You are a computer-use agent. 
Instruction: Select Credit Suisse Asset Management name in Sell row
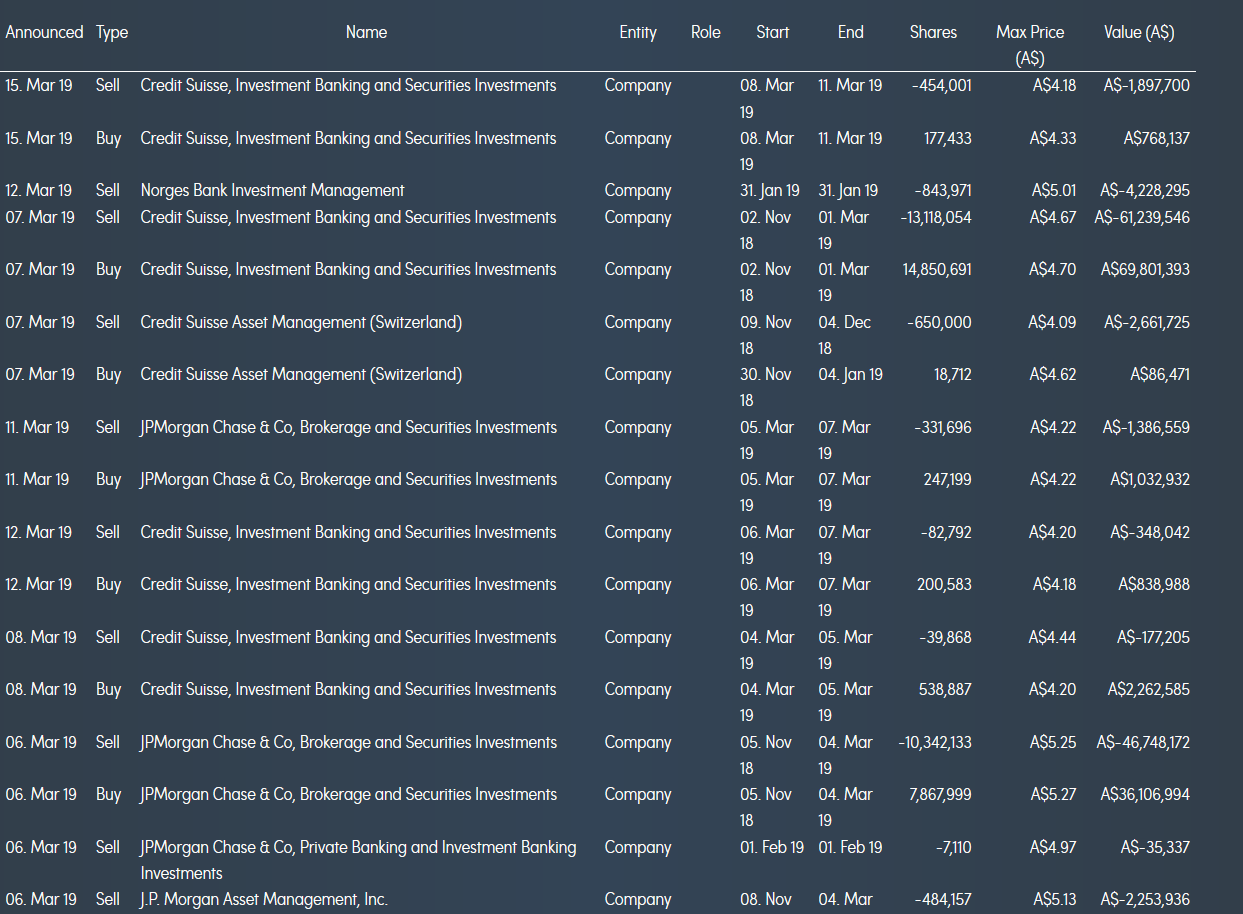coord(301,322)
